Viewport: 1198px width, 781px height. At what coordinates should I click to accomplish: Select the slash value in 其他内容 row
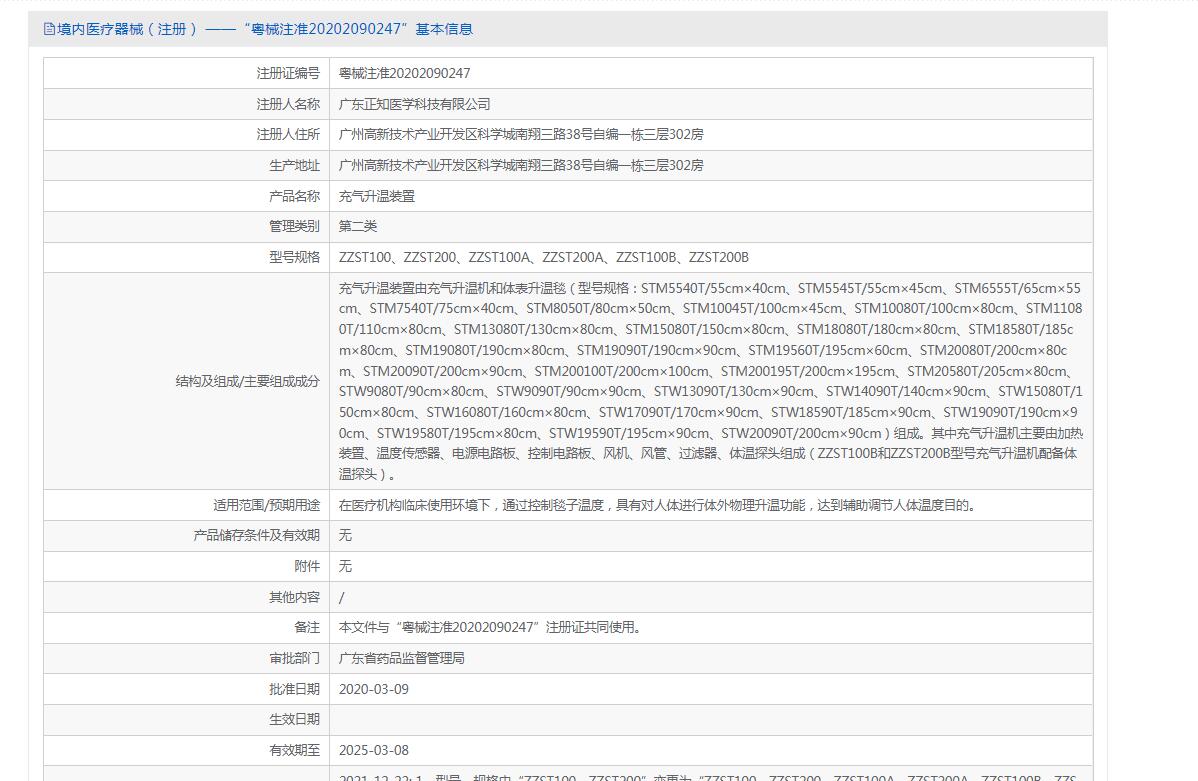(342, 598)
